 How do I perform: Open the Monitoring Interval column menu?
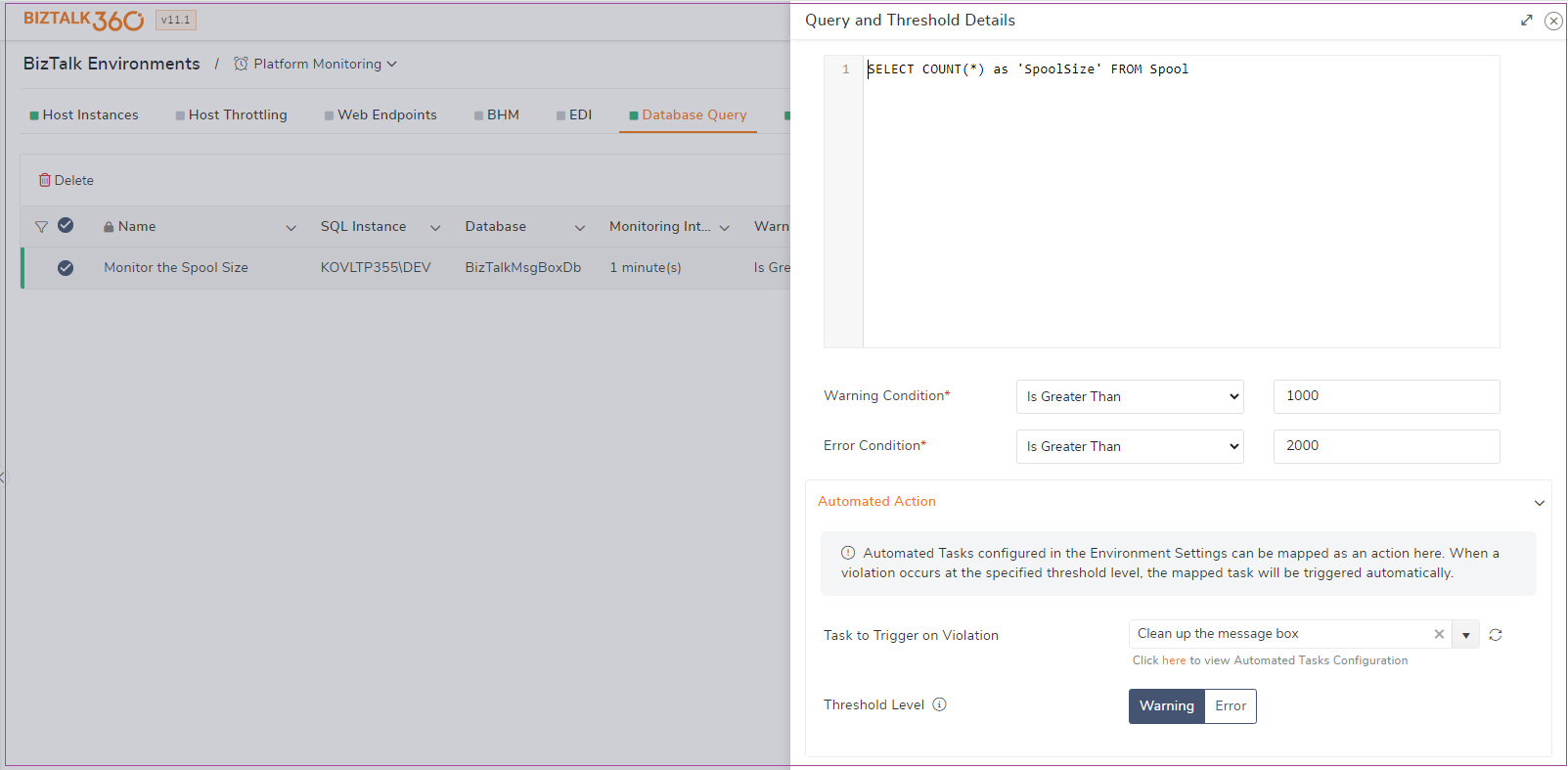click(725, 228)
